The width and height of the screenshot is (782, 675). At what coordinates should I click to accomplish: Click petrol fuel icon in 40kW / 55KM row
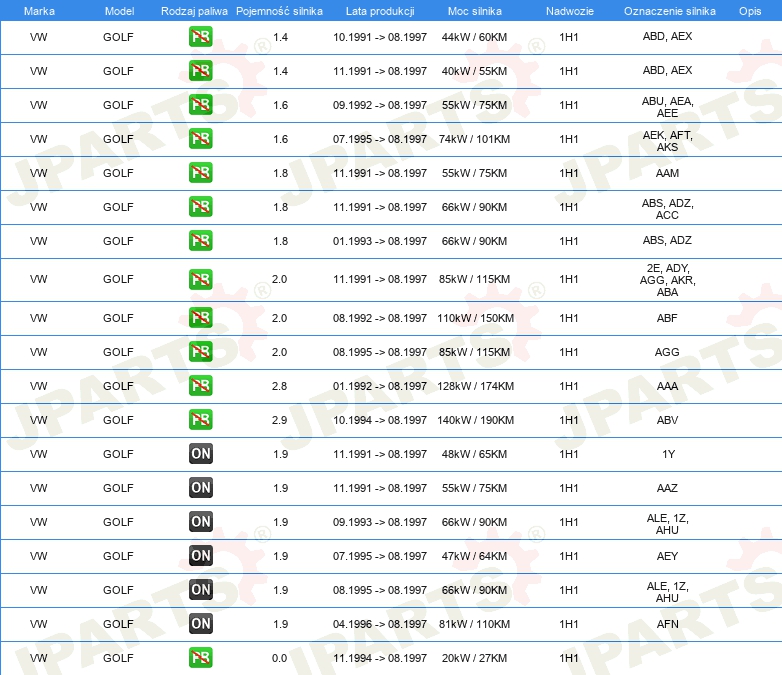[x=200, y=70]
